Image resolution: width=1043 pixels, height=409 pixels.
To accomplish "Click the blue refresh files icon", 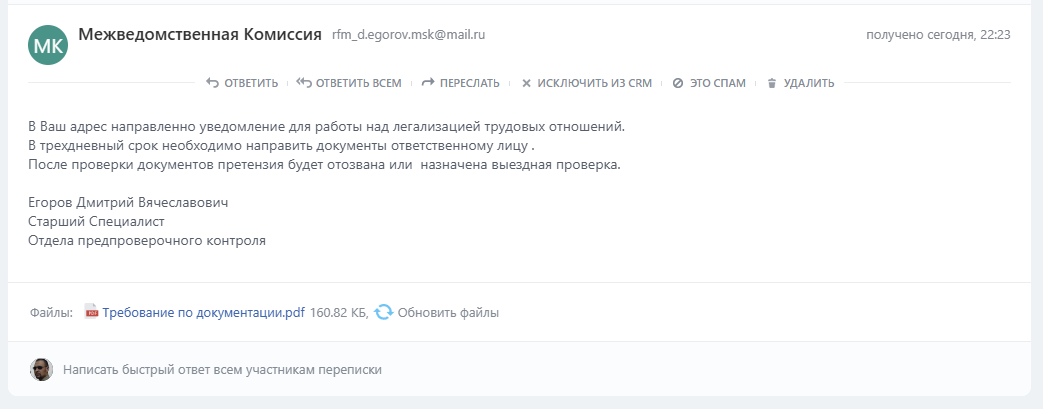I will (383, 312).
